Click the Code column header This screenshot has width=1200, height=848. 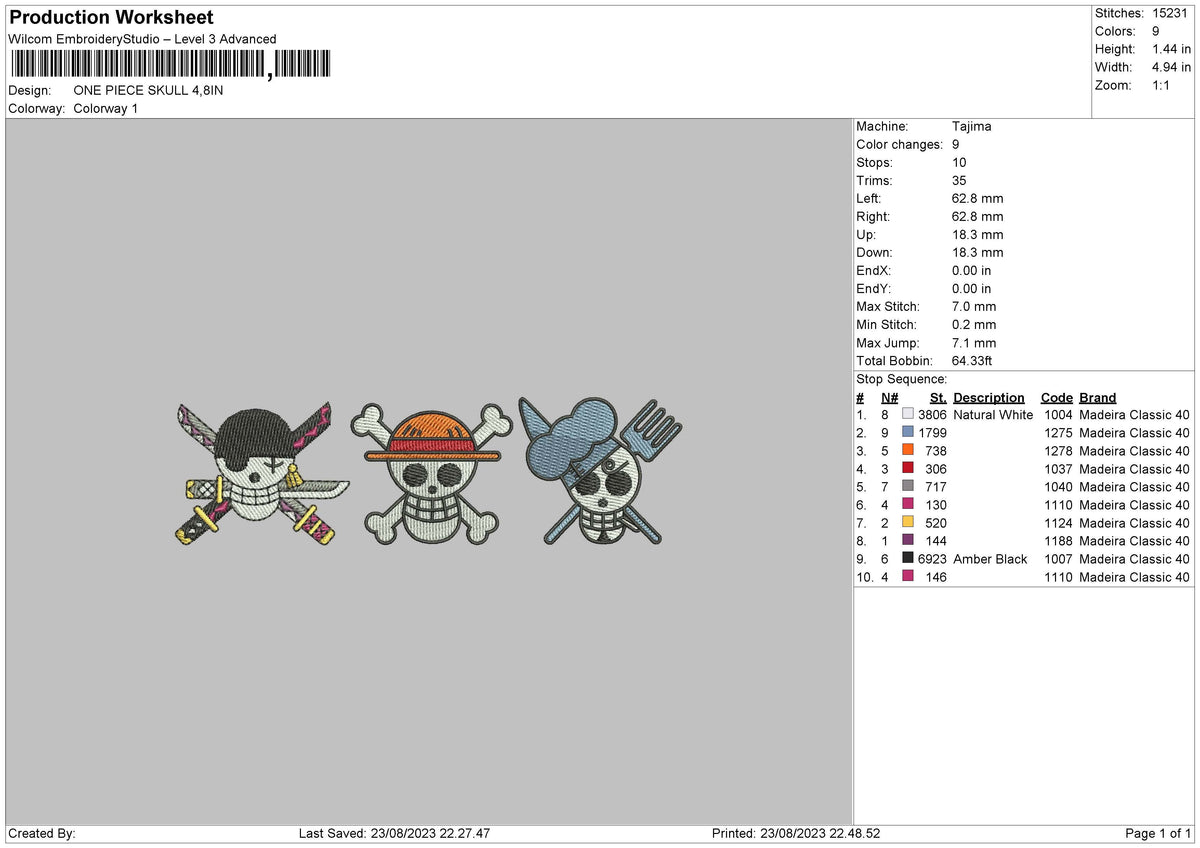coord(1056,398)
